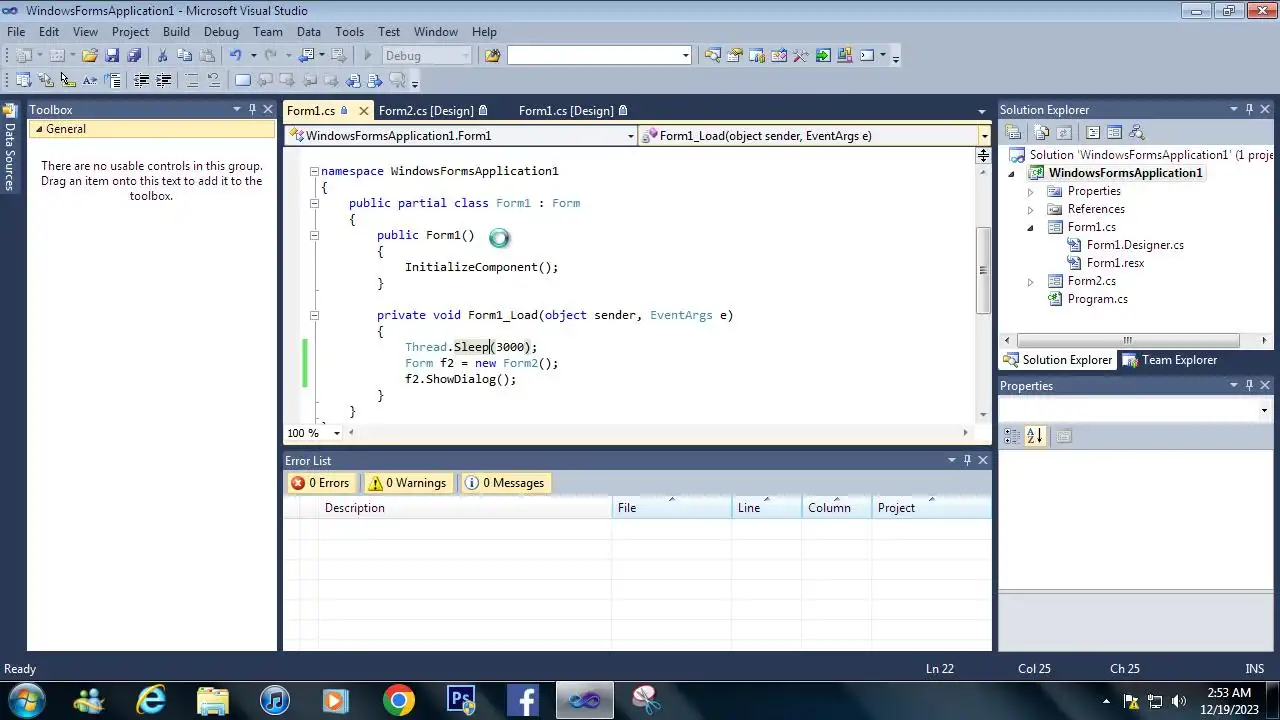Click the Decrease Indent icon

(141, 80)
